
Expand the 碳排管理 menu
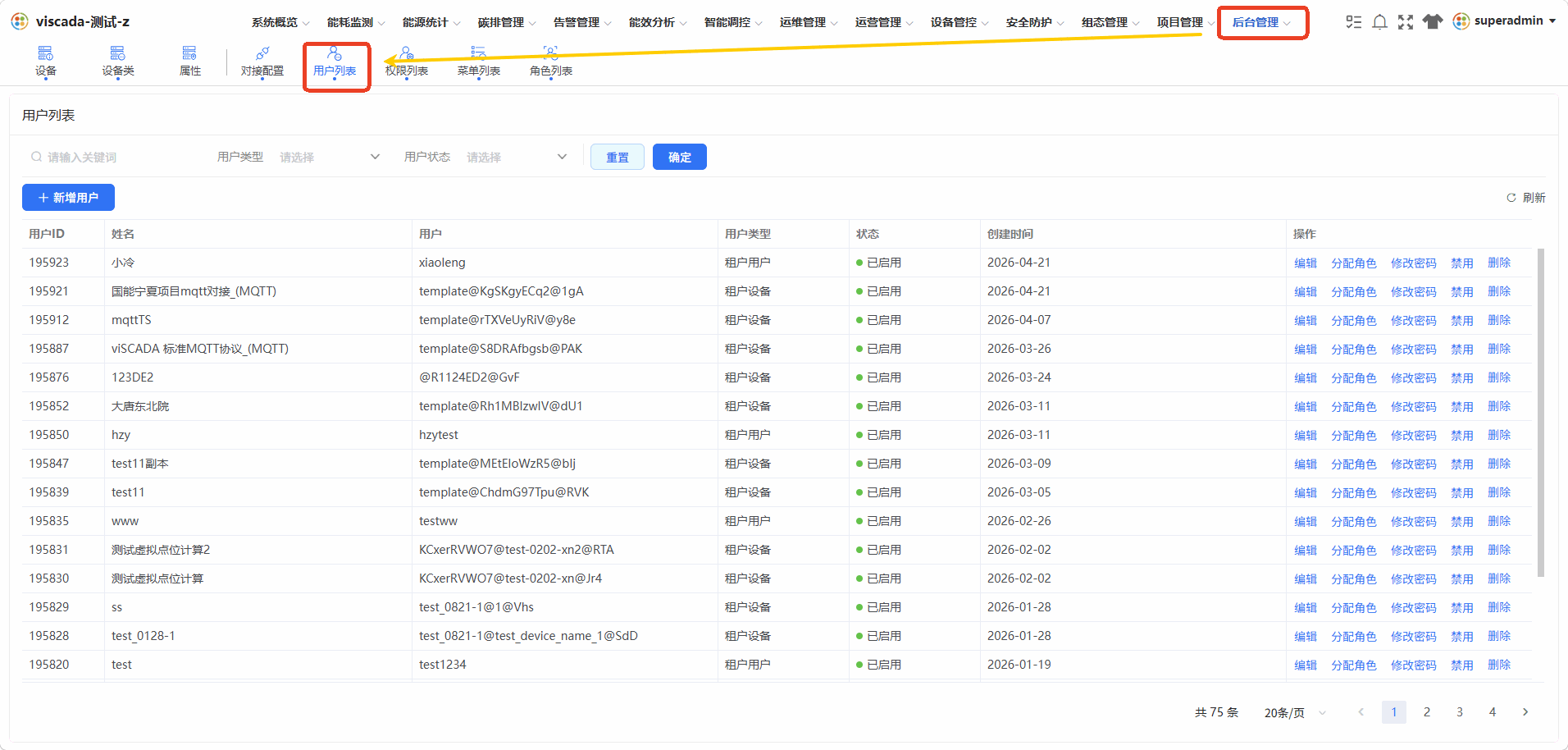(x=507, y=22)
